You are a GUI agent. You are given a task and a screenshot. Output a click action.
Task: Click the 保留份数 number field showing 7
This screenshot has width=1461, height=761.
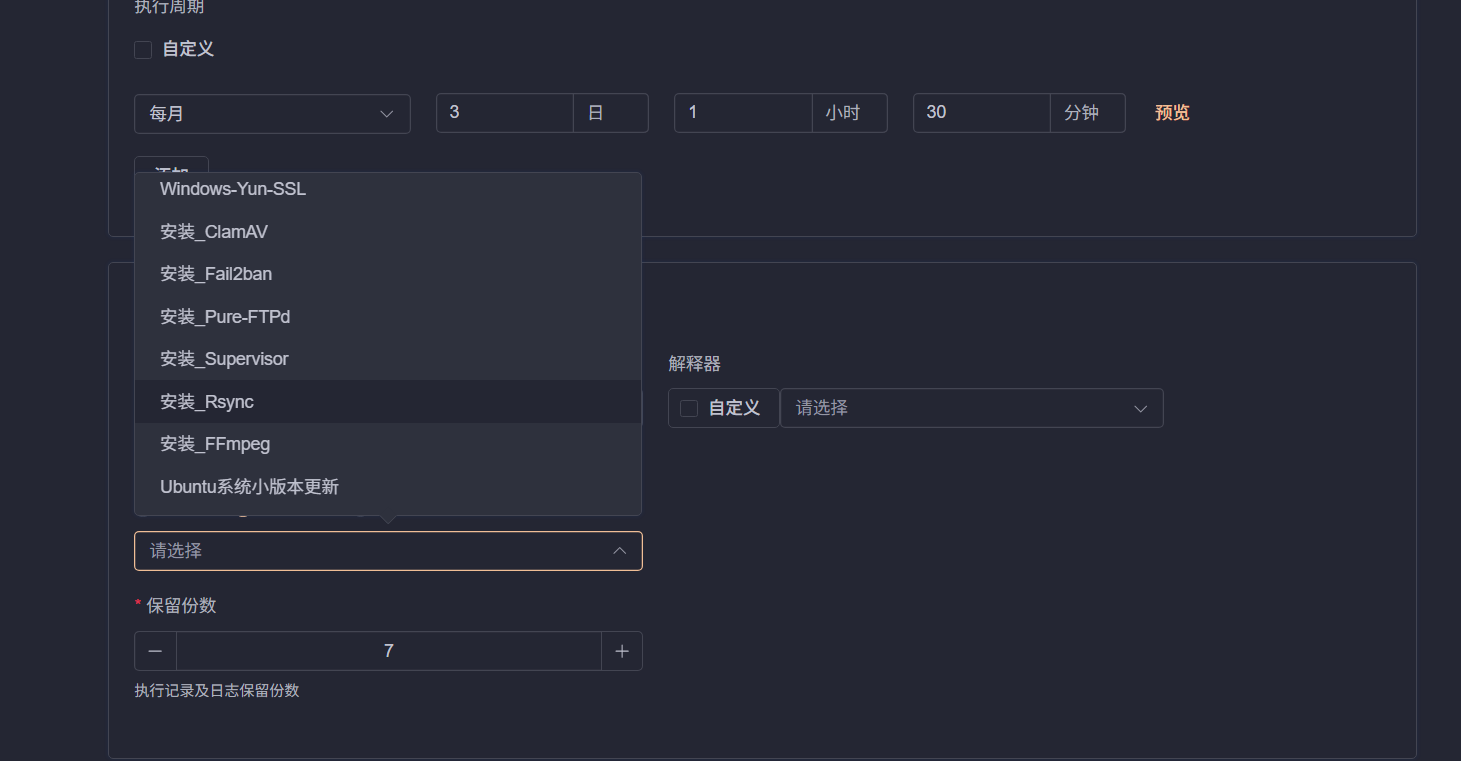(388, 651)
